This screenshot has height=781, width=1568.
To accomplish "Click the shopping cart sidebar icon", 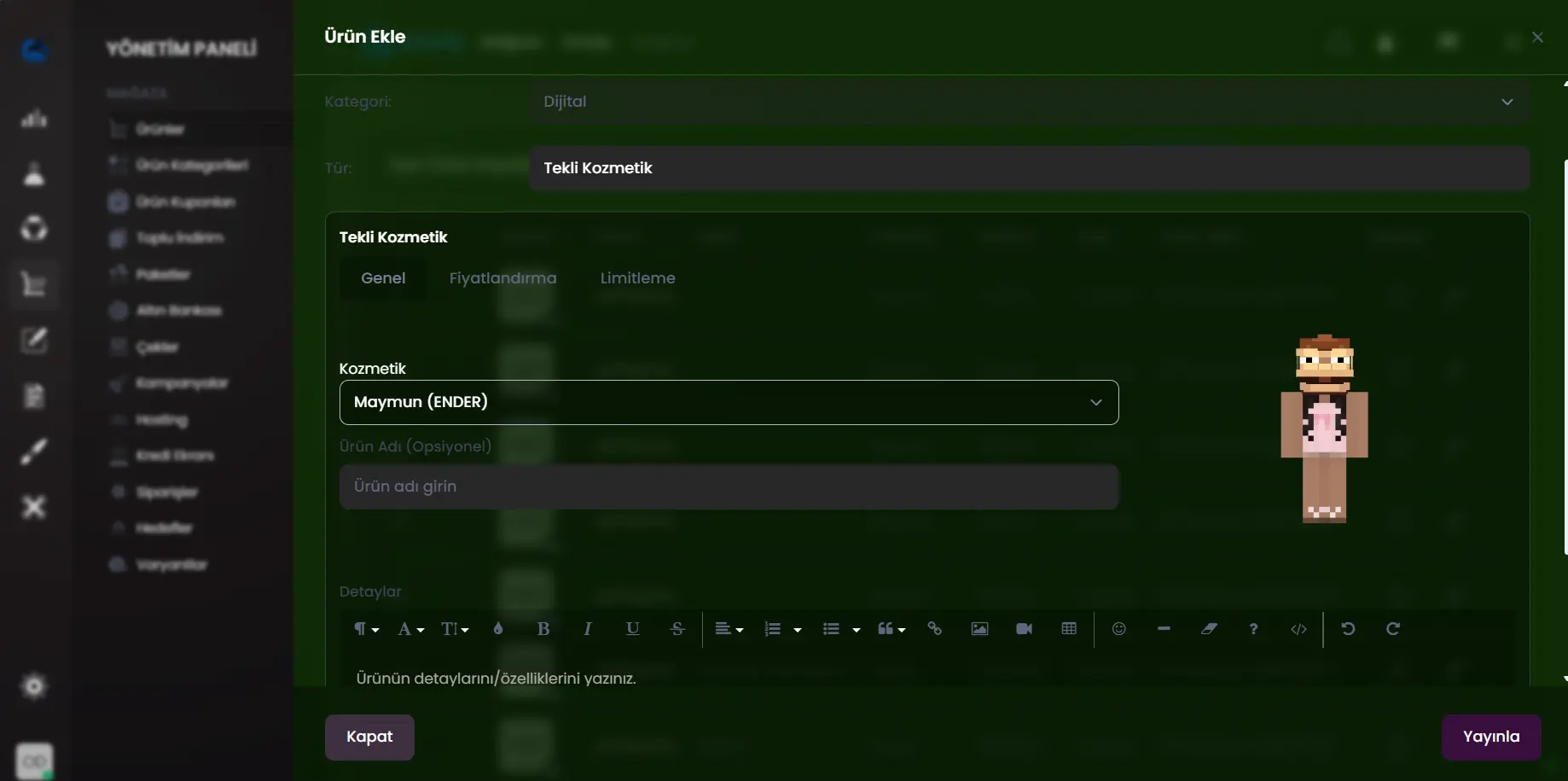I will (x=34, y=283).
